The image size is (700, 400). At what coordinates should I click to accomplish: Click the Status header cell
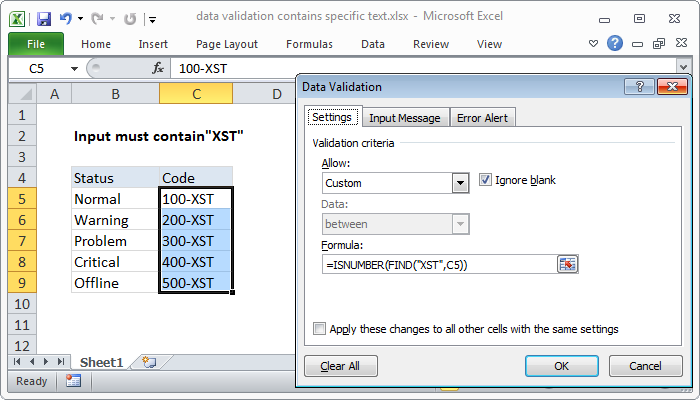(x=115, y=178)
